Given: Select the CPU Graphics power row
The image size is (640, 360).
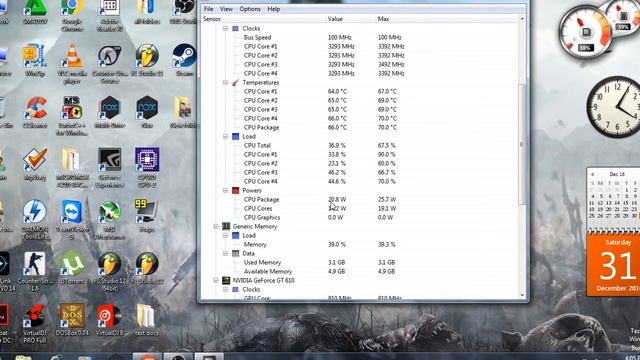Looking at the screenshot, I should click(x=359, y=217).
